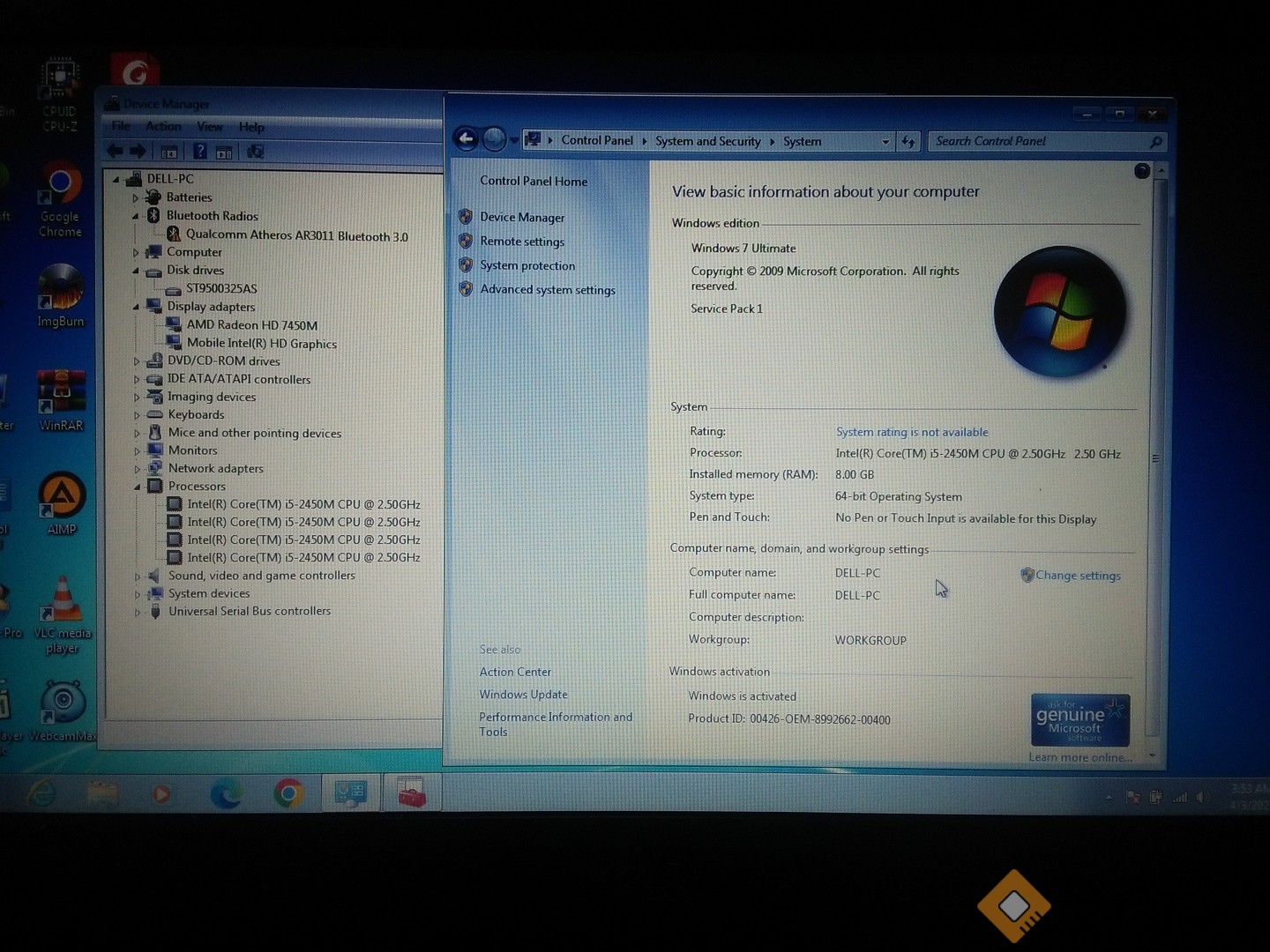This screenshot has width=1270, height=952.
Task: Expand the Computer category
Action: (136, 252)
